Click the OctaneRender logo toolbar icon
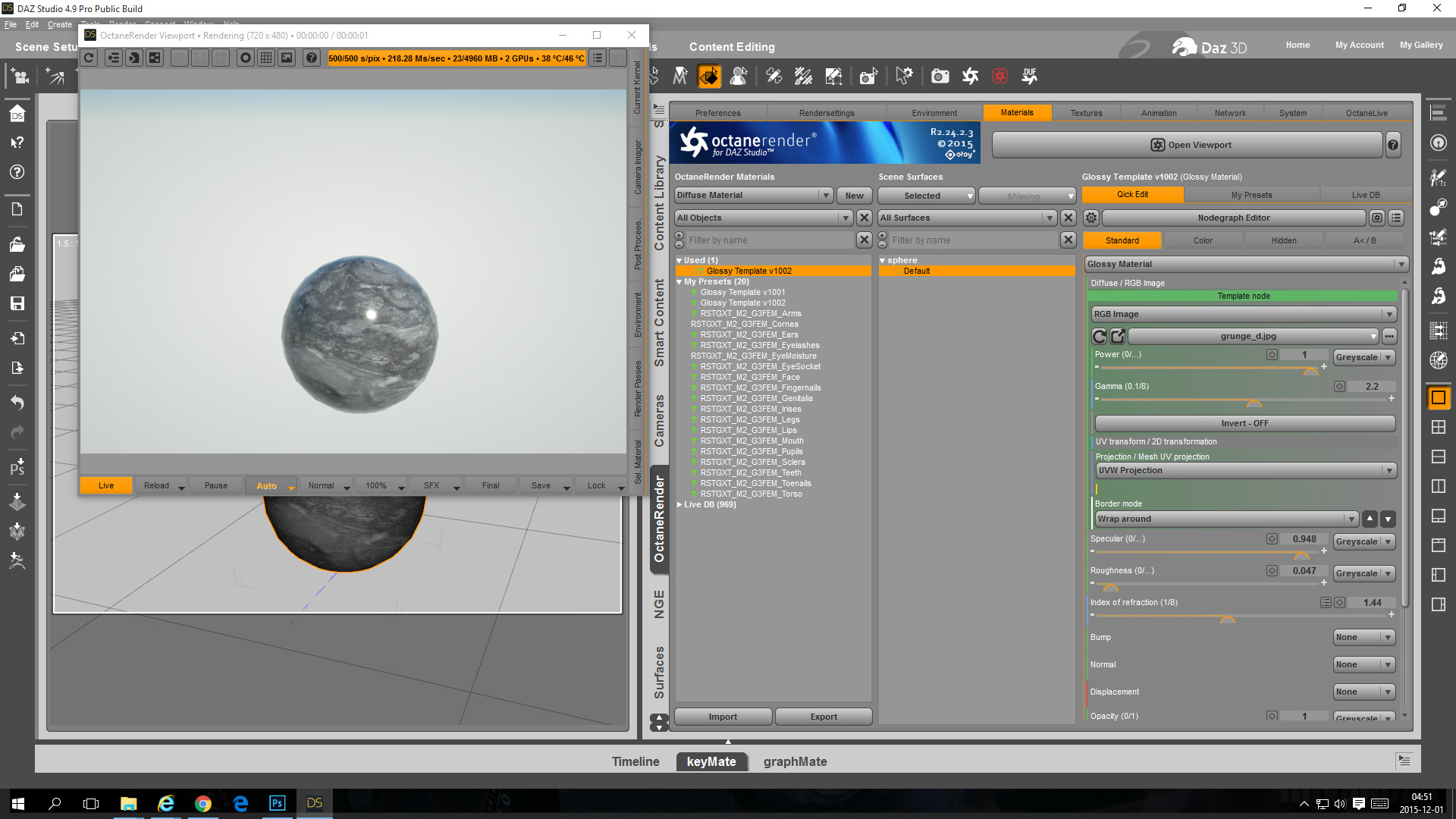The image size is (1456, 819). pyautogui.click(x=970, y=76)
